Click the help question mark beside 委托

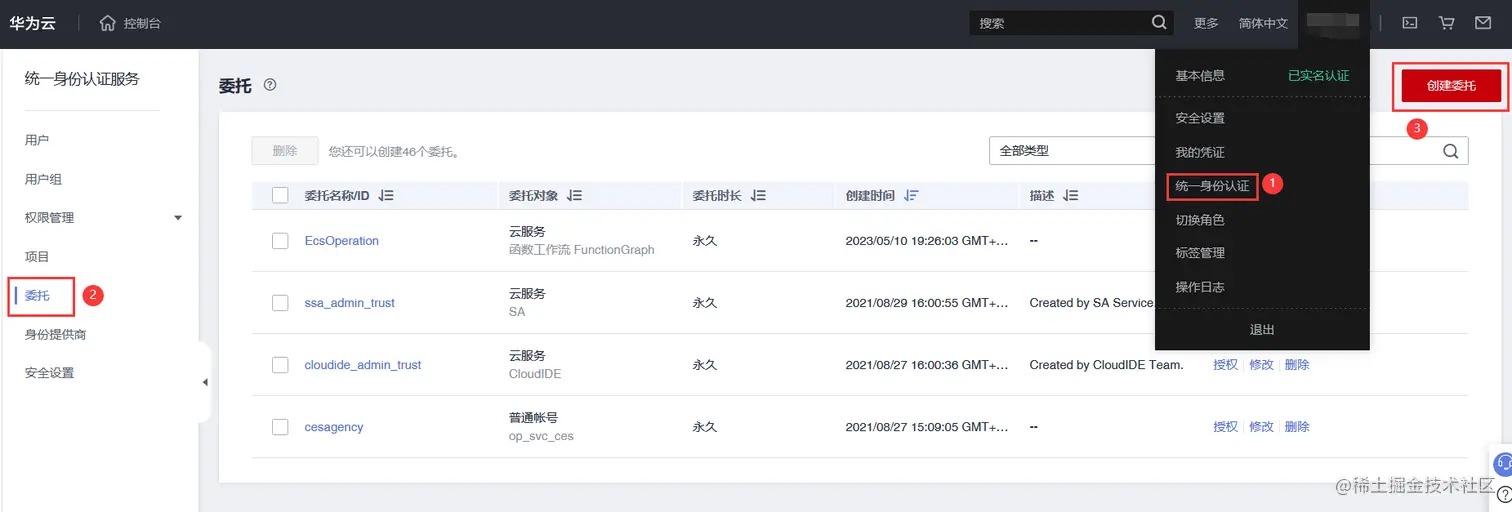pyautogui.click(x=270, y=85)
